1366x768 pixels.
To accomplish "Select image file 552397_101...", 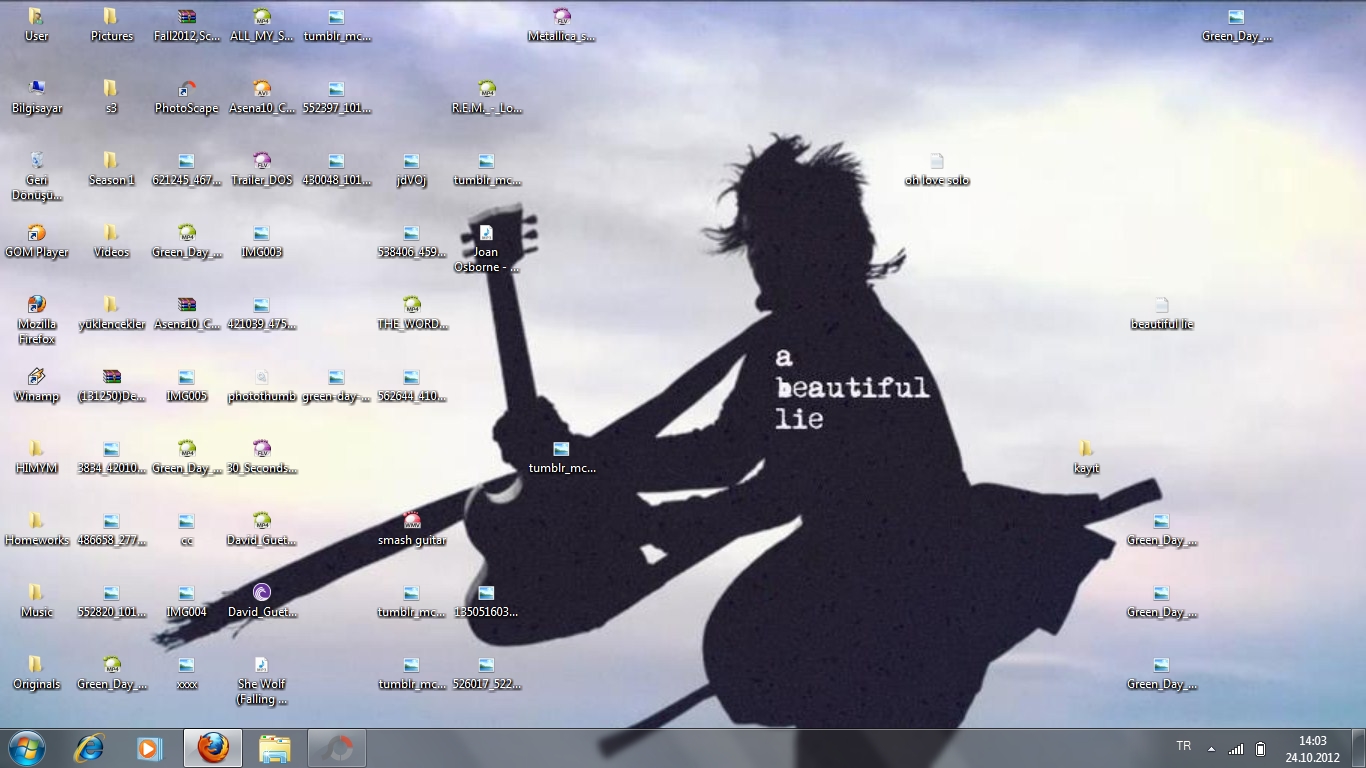I will 336,97.
